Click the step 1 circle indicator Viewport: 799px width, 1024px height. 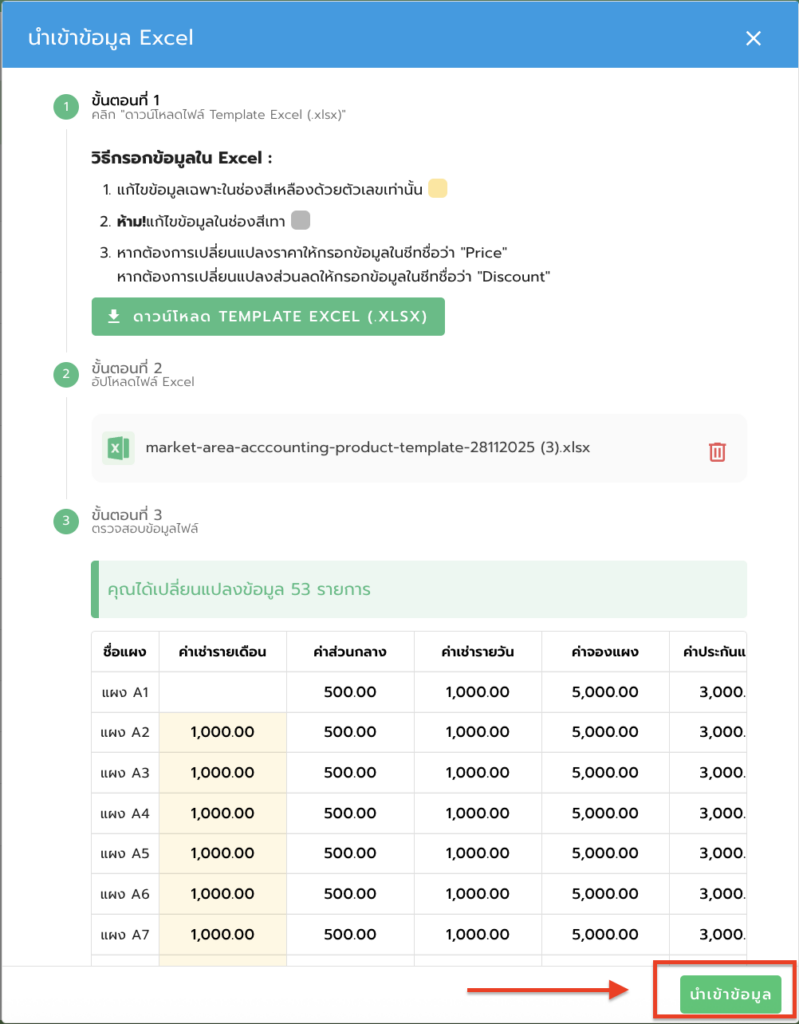(x=66, y=106)
